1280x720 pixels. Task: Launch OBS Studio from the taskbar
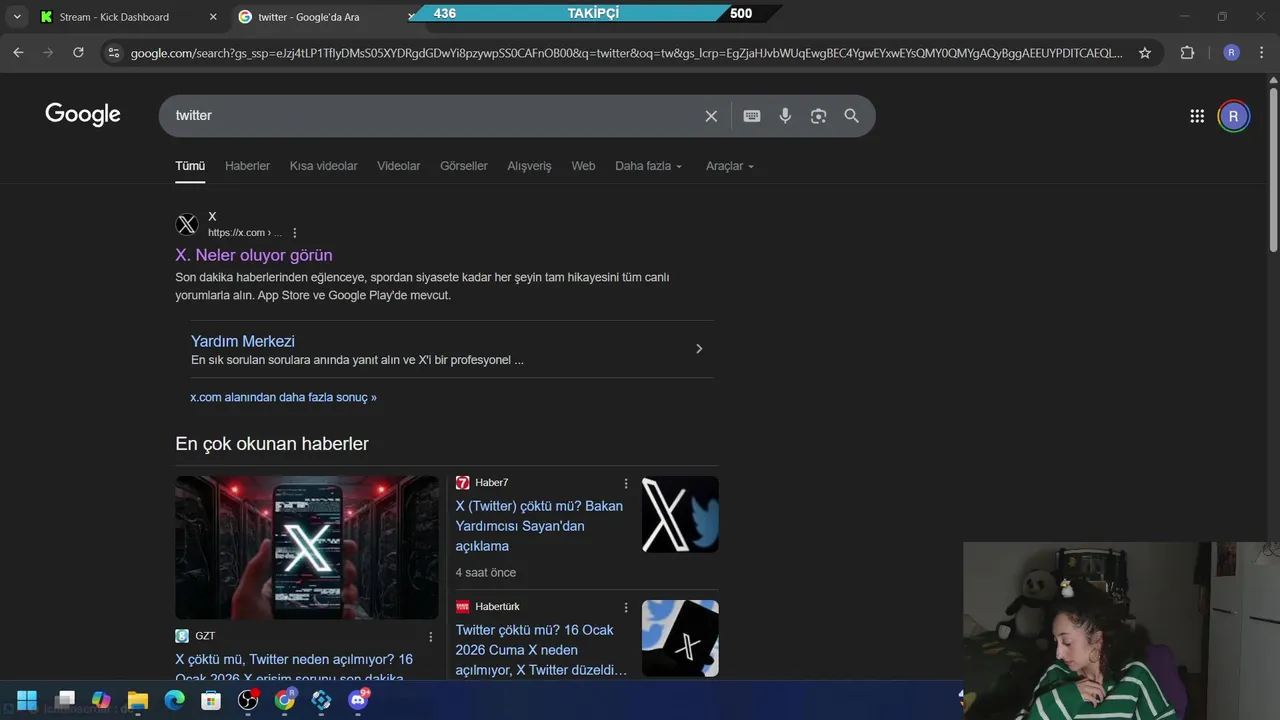click(x=248, y=700)
